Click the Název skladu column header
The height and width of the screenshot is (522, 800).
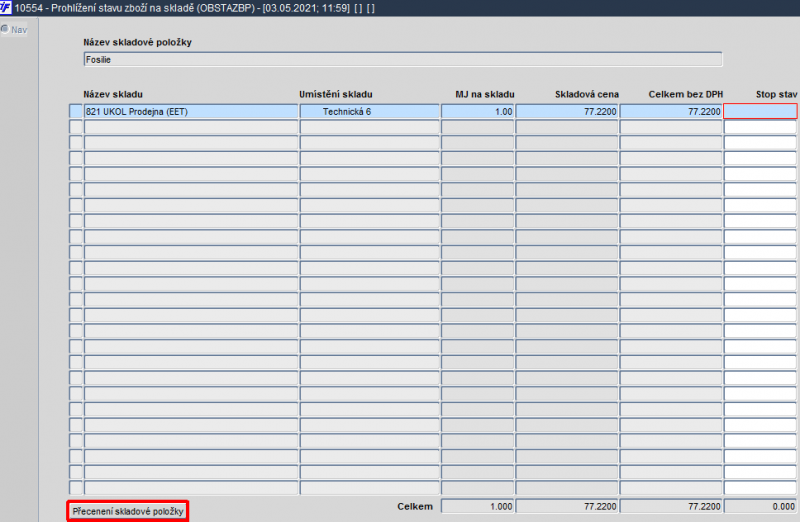coord(113,94)
